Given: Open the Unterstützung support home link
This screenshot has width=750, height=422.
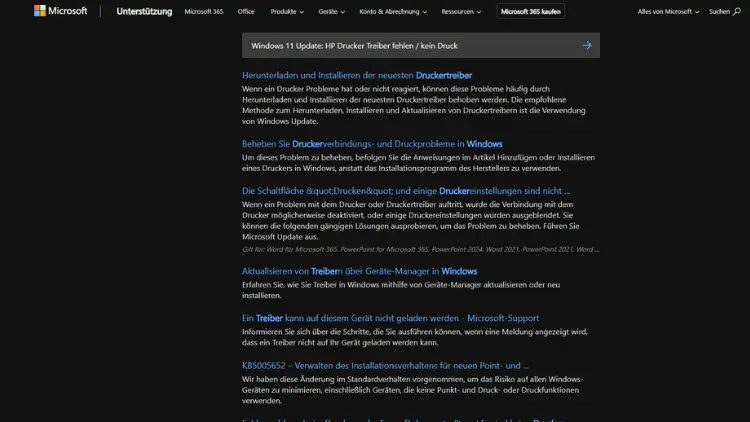Looking at the screenshot, I should point(144,11).
